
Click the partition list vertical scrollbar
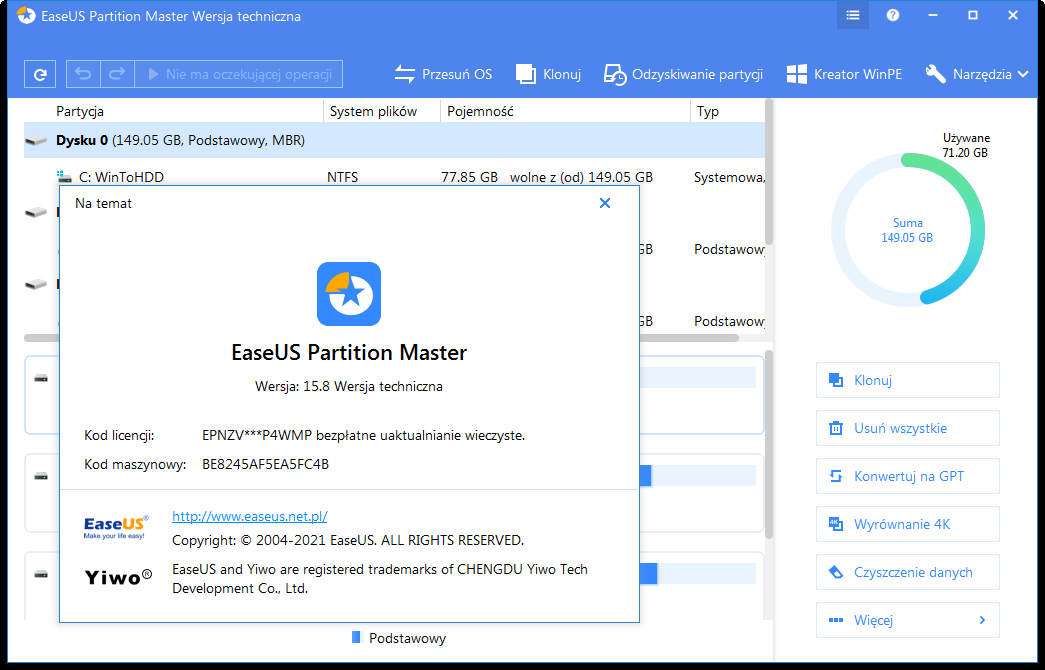(769, 172)
